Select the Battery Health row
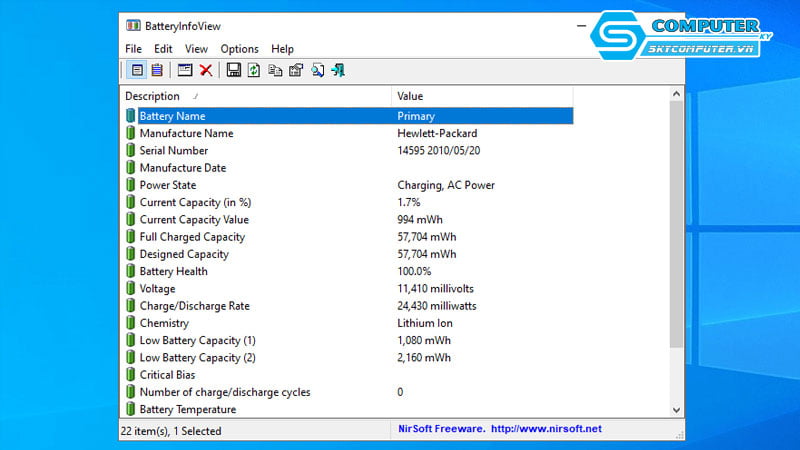Viewport: 800px width, 450px height. 173,271
